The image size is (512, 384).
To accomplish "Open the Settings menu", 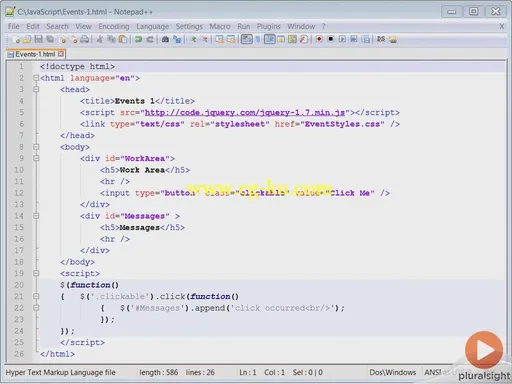I will [x=189, y=26].
